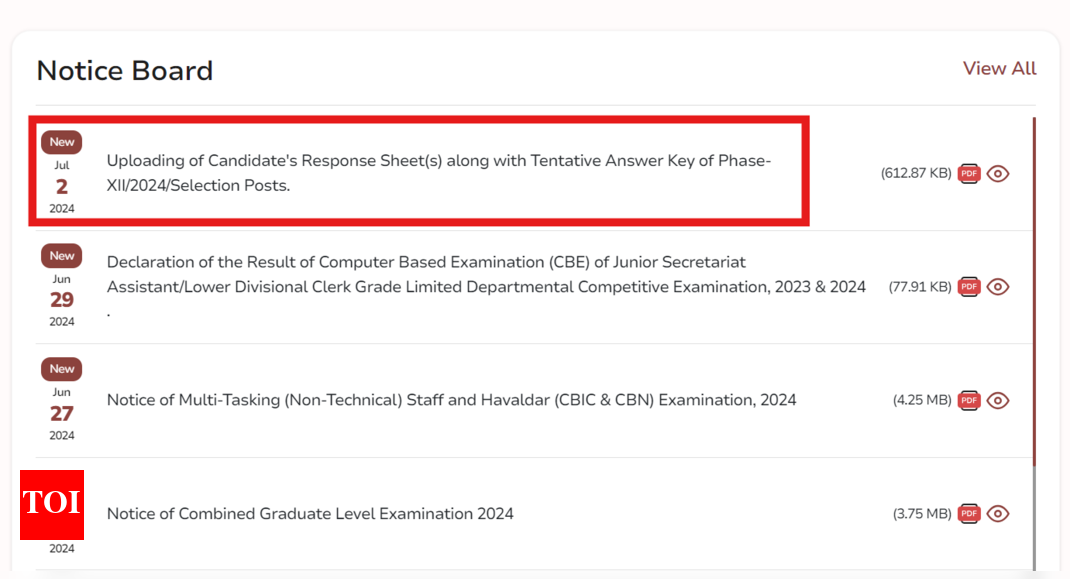Open Combined Graduate Level Examination 2024 notice
Screen dimensions: 1070x579
pyautogui.click(x=310, y=514)
